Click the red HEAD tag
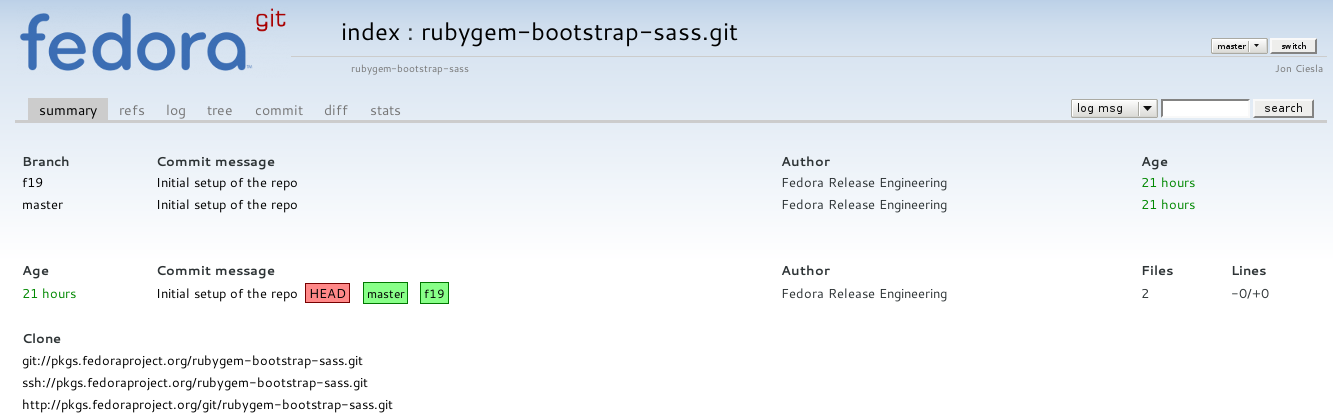The width and height of the screenshot is (1333, 420). point(328,294)
